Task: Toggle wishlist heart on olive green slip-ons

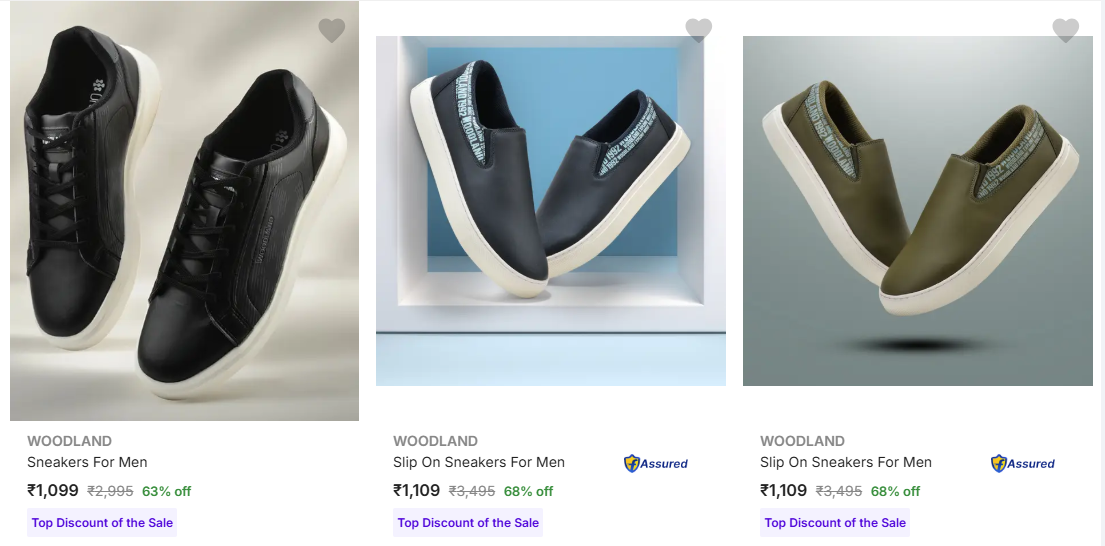Action: 1066,31
